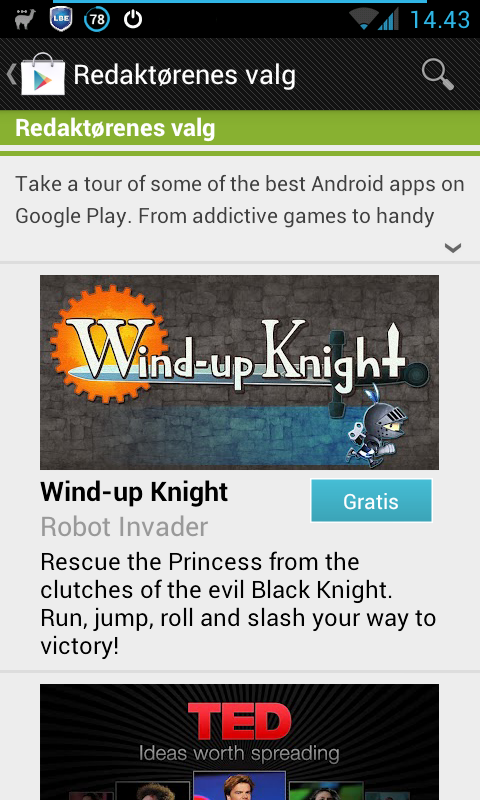Tap the llama icon in the status bar

pyautogui.click(x=24, y=19)
